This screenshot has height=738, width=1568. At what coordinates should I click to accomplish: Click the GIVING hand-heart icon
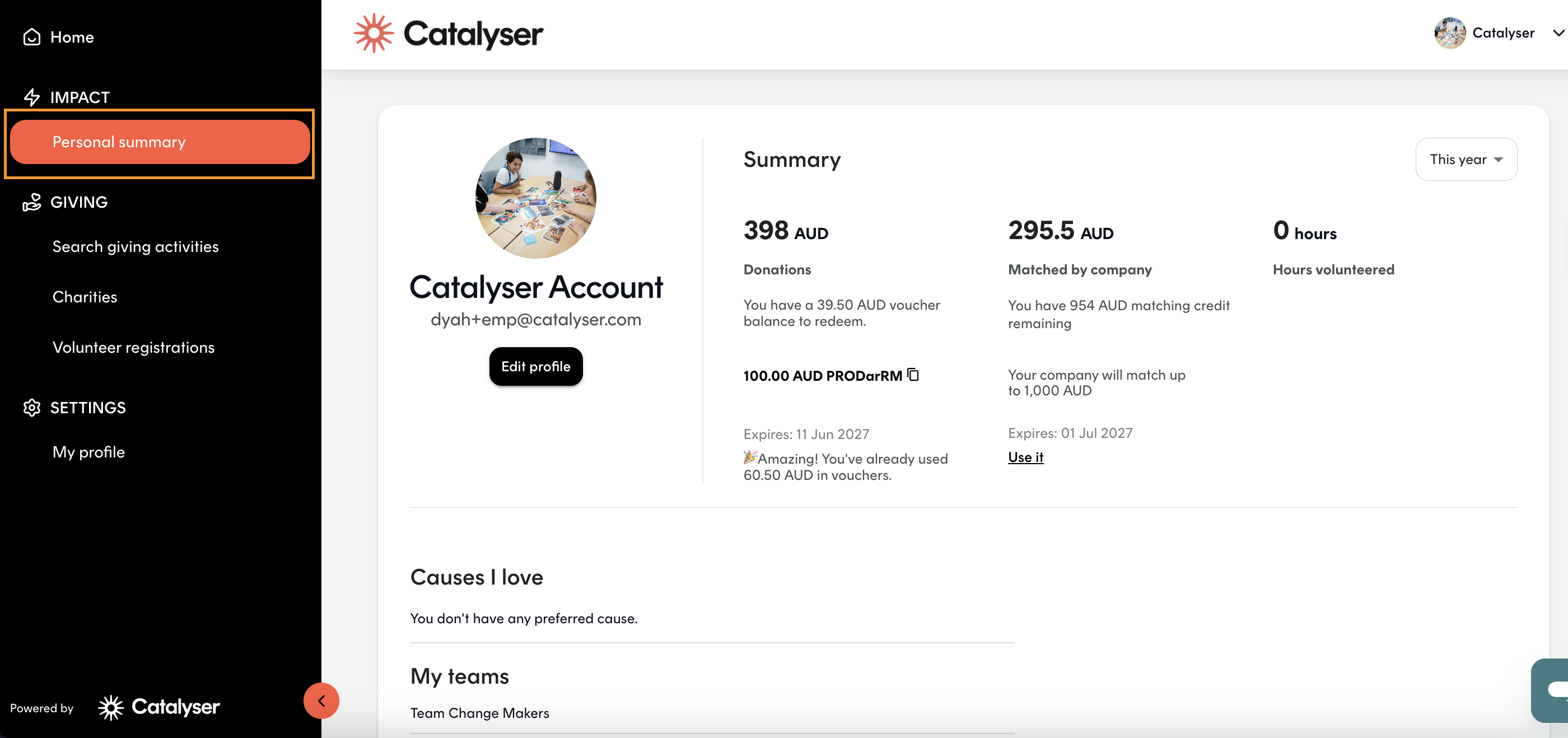tap(32, 202)
